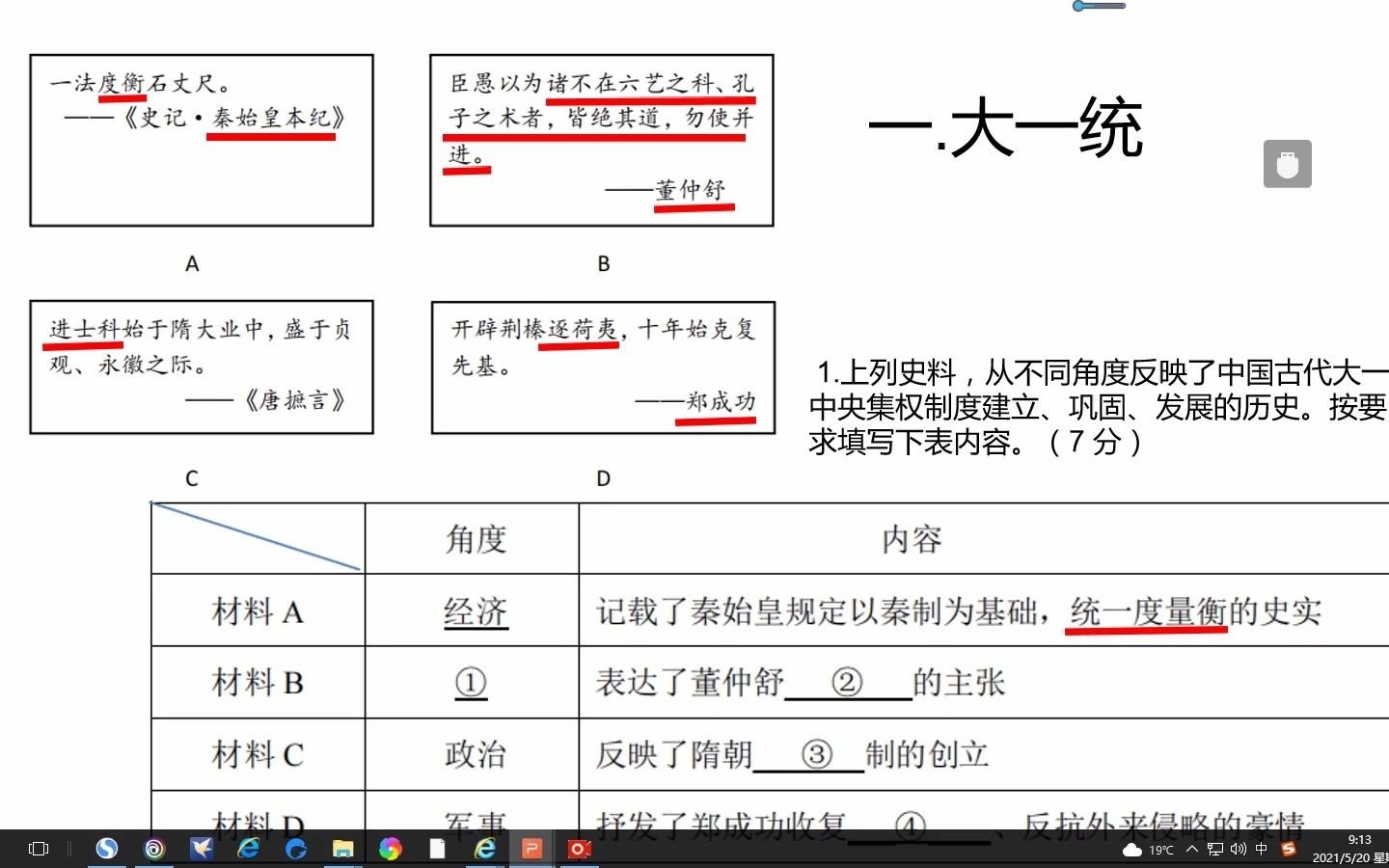1389x868 pixels.
Task: Click the gray floating USB-shaped button
Action: (x=1288, y=164)
